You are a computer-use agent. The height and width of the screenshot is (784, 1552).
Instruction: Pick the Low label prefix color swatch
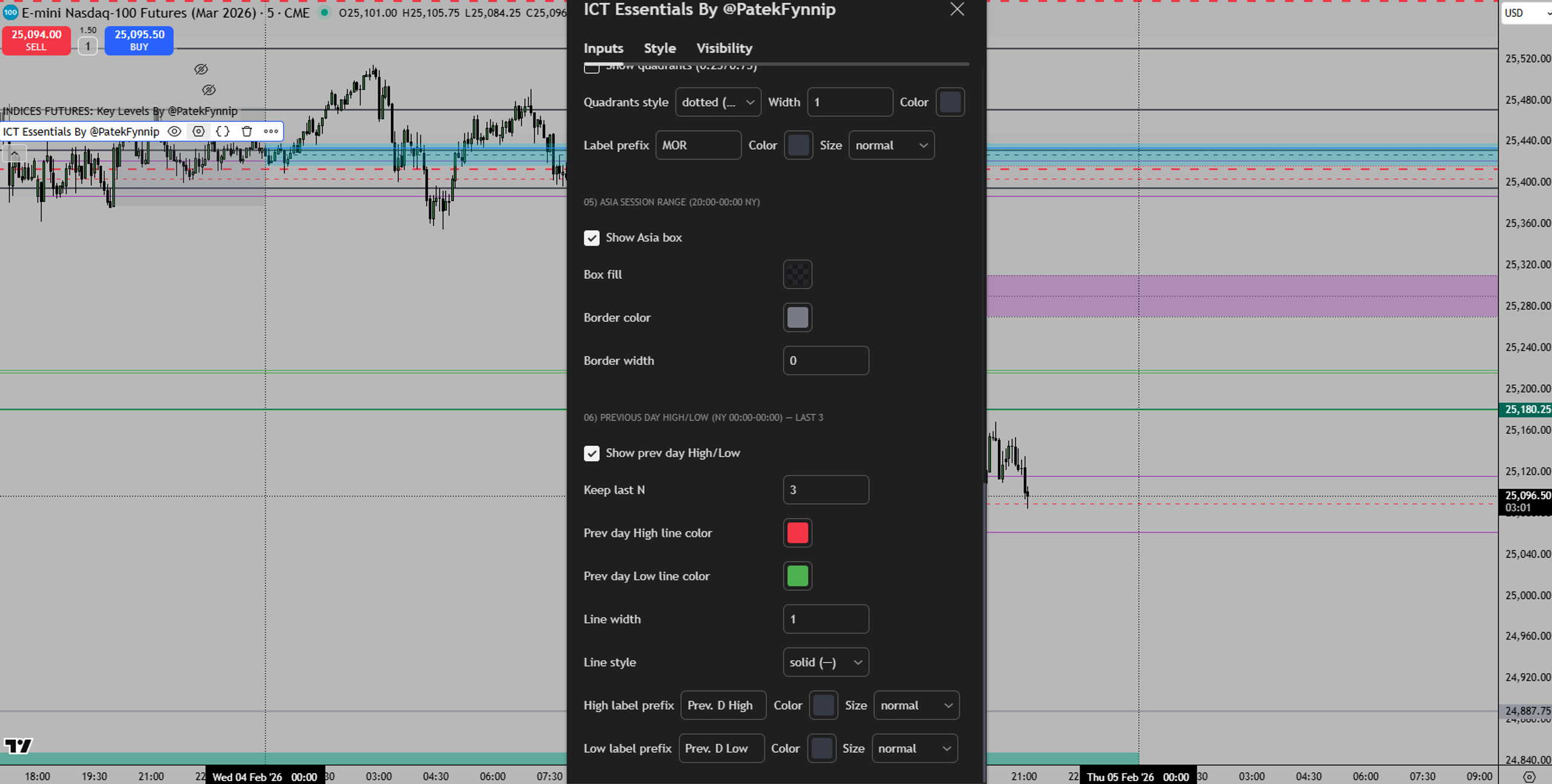point(821,748)
